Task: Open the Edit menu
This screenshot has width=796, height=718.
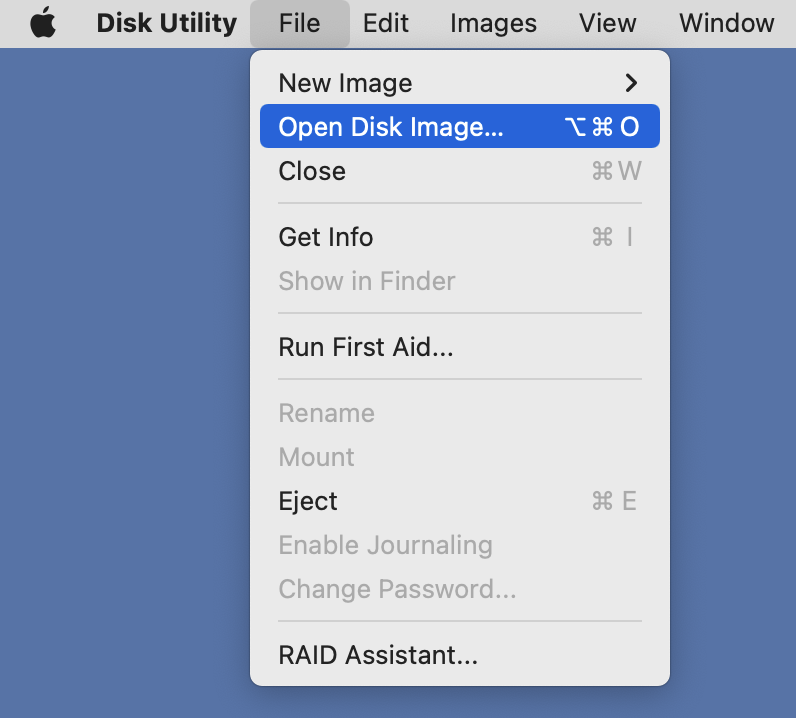Action: [386, 23]
